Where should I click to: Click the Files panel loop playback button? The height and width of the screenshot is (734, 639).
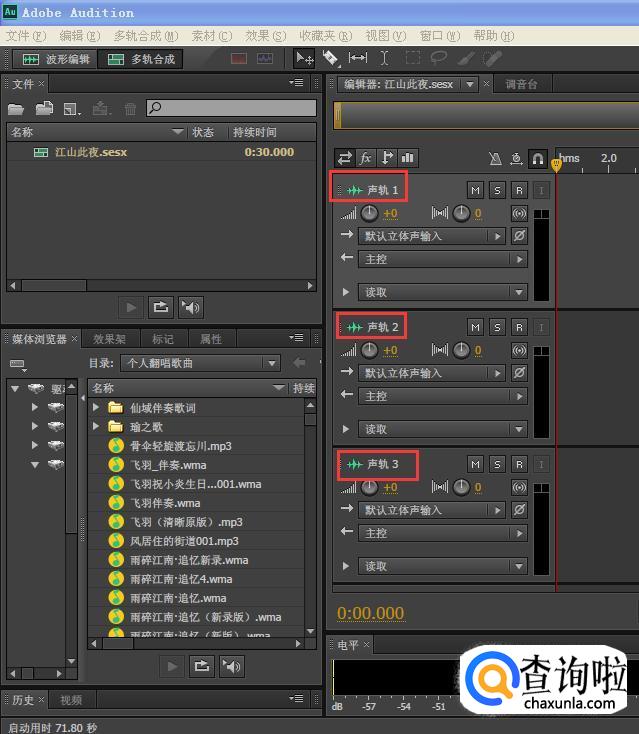click(161, 308)
